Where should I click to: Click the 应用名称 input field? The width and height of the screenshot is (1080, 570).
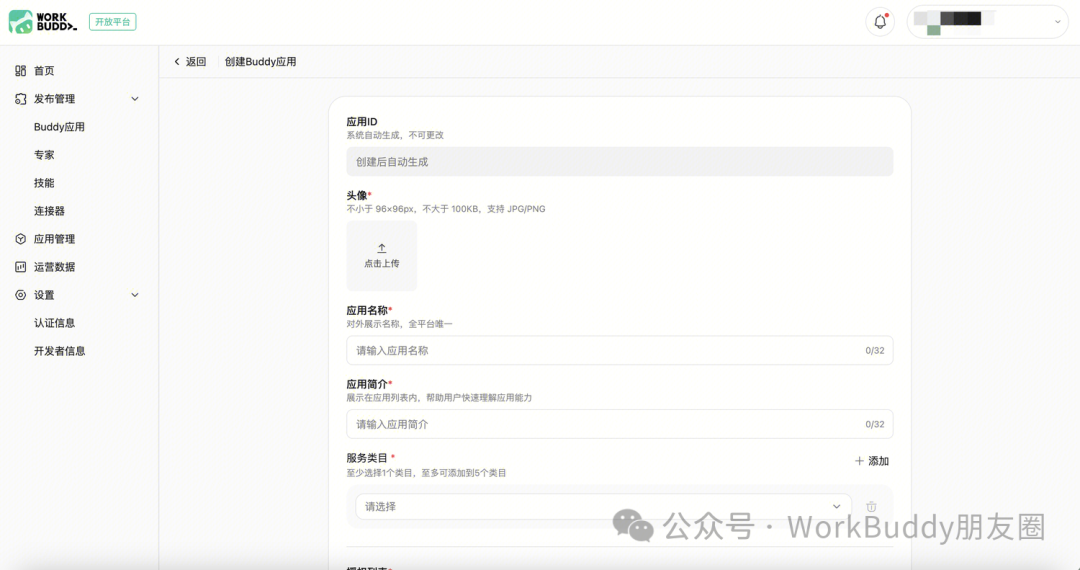pyautogui.click(x=620, y=350)
